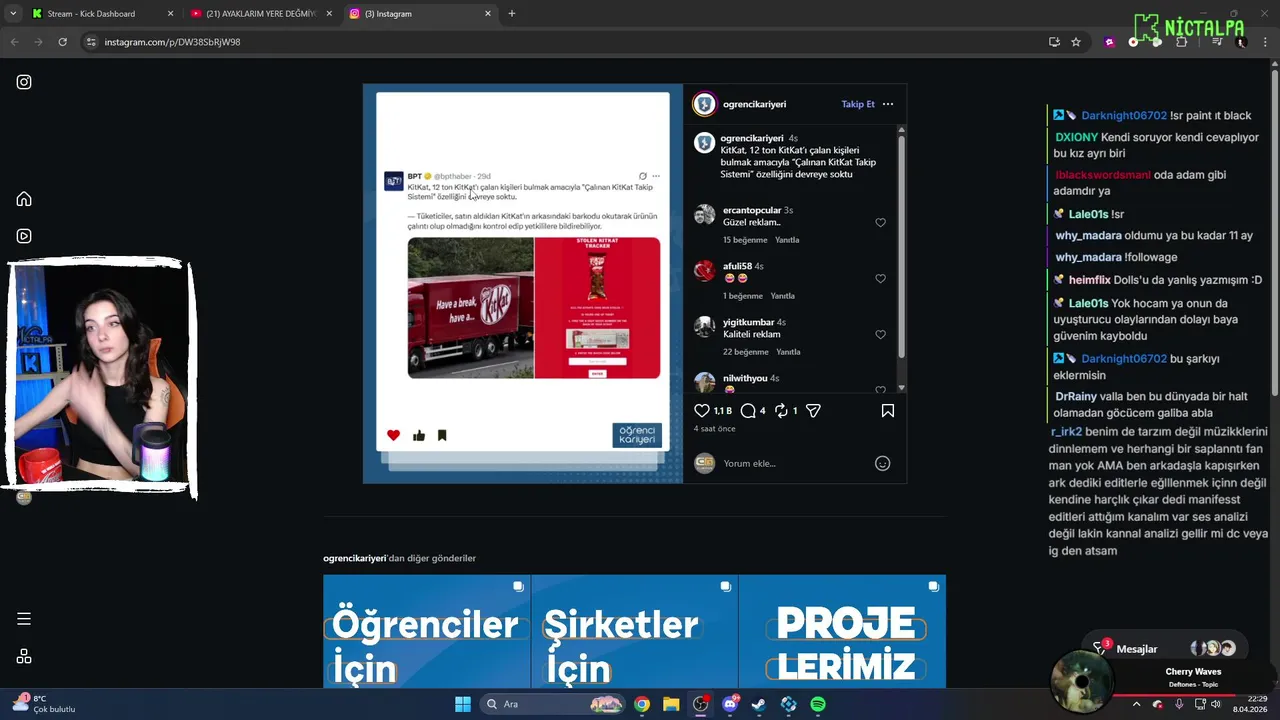Click the taskbar Ara search box
This screenshot has width=1280, height=720.
553,704
